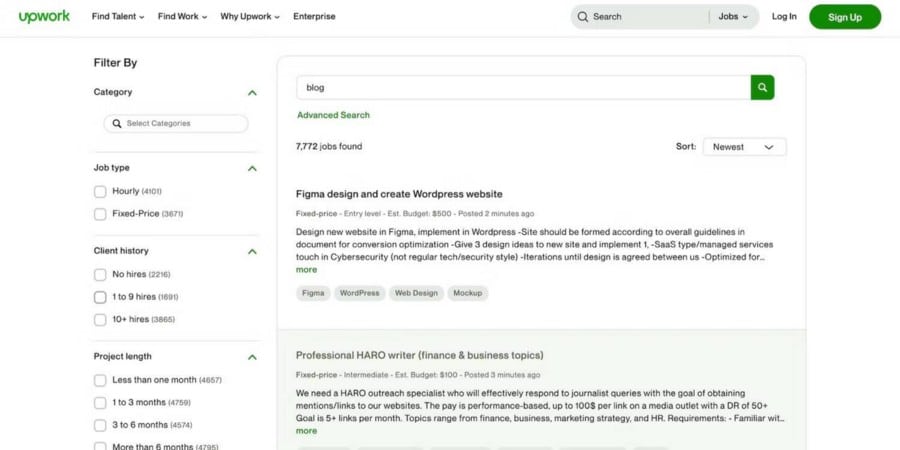Check the Less than one month filter
Image resolution: width=900 pixels, height=450 pixels.
(100, 381)
